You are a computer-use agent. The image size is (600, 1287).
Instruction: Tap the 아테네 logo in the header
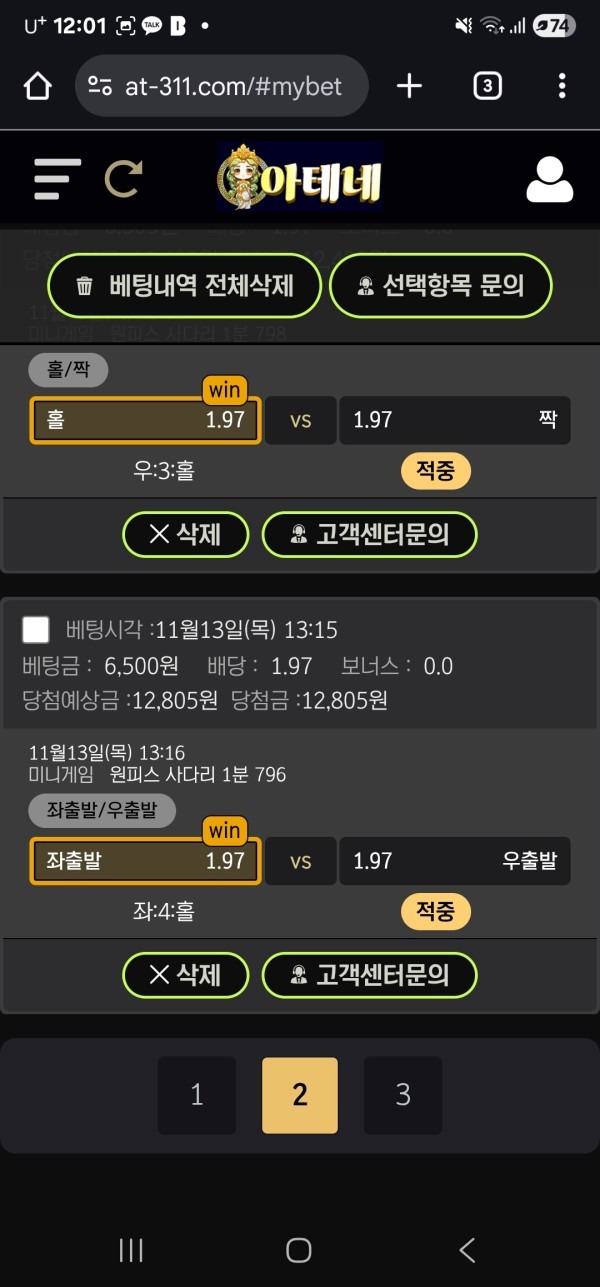pyautogui.click(x=298, y=178)
